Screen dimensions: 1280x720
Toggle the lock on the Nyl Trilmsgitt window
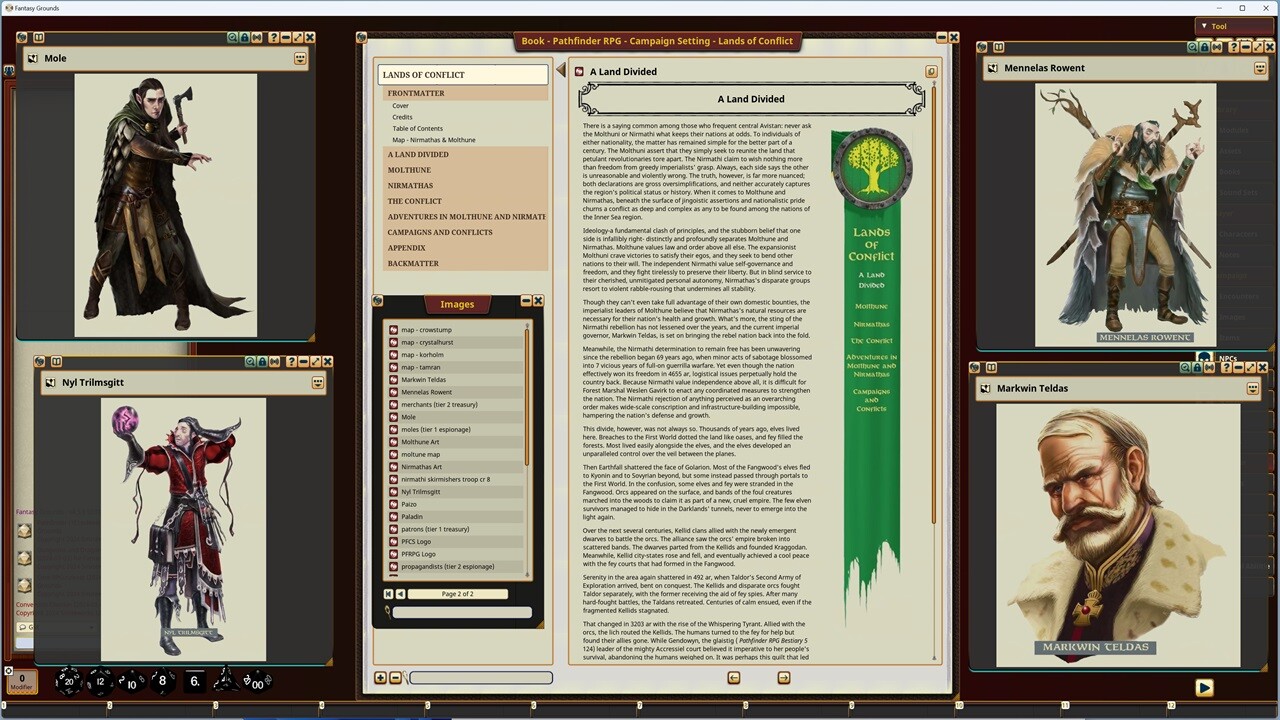[262, 362]
